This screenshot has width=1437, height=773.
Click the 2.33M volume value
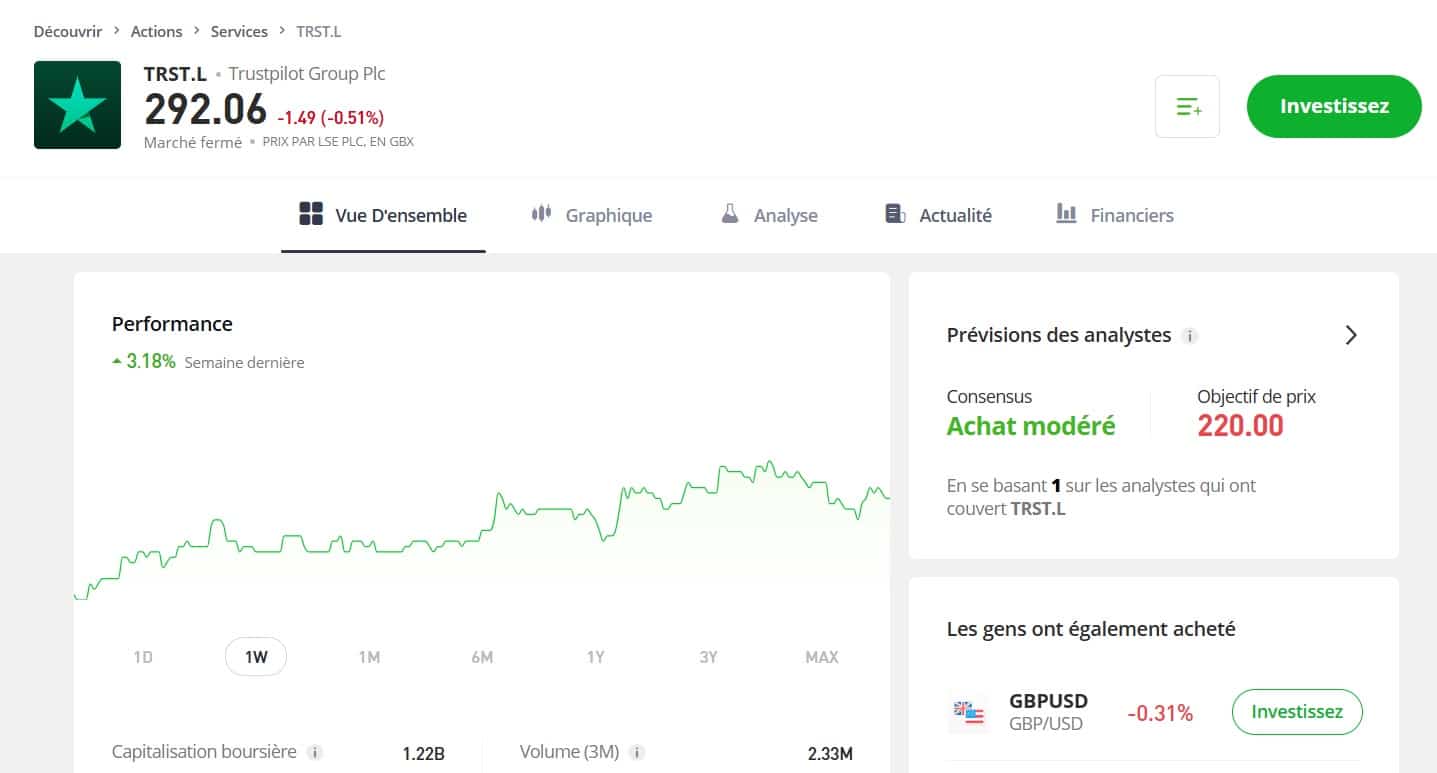point(830,753)
